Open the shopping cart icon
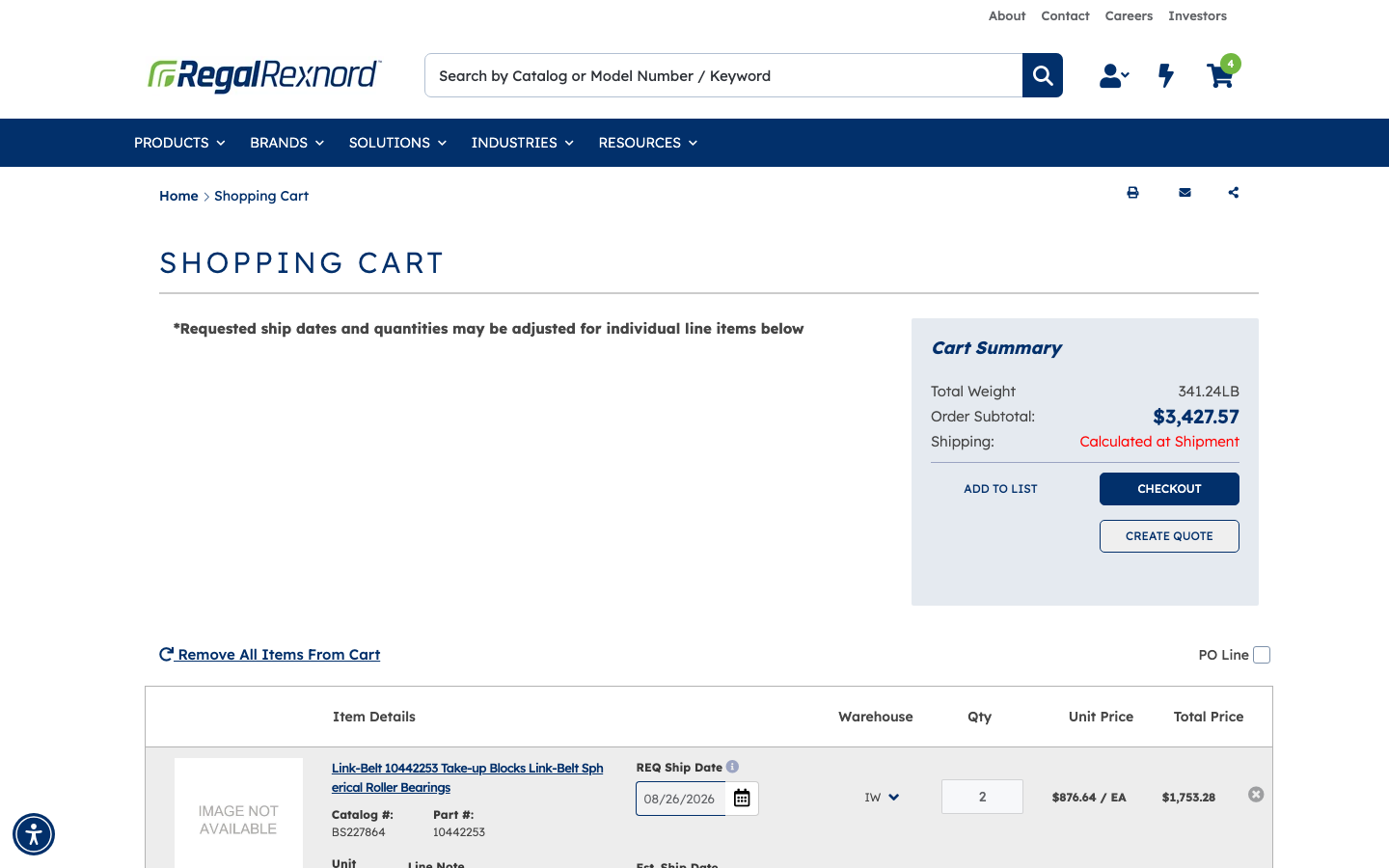 click(1221, 73)
